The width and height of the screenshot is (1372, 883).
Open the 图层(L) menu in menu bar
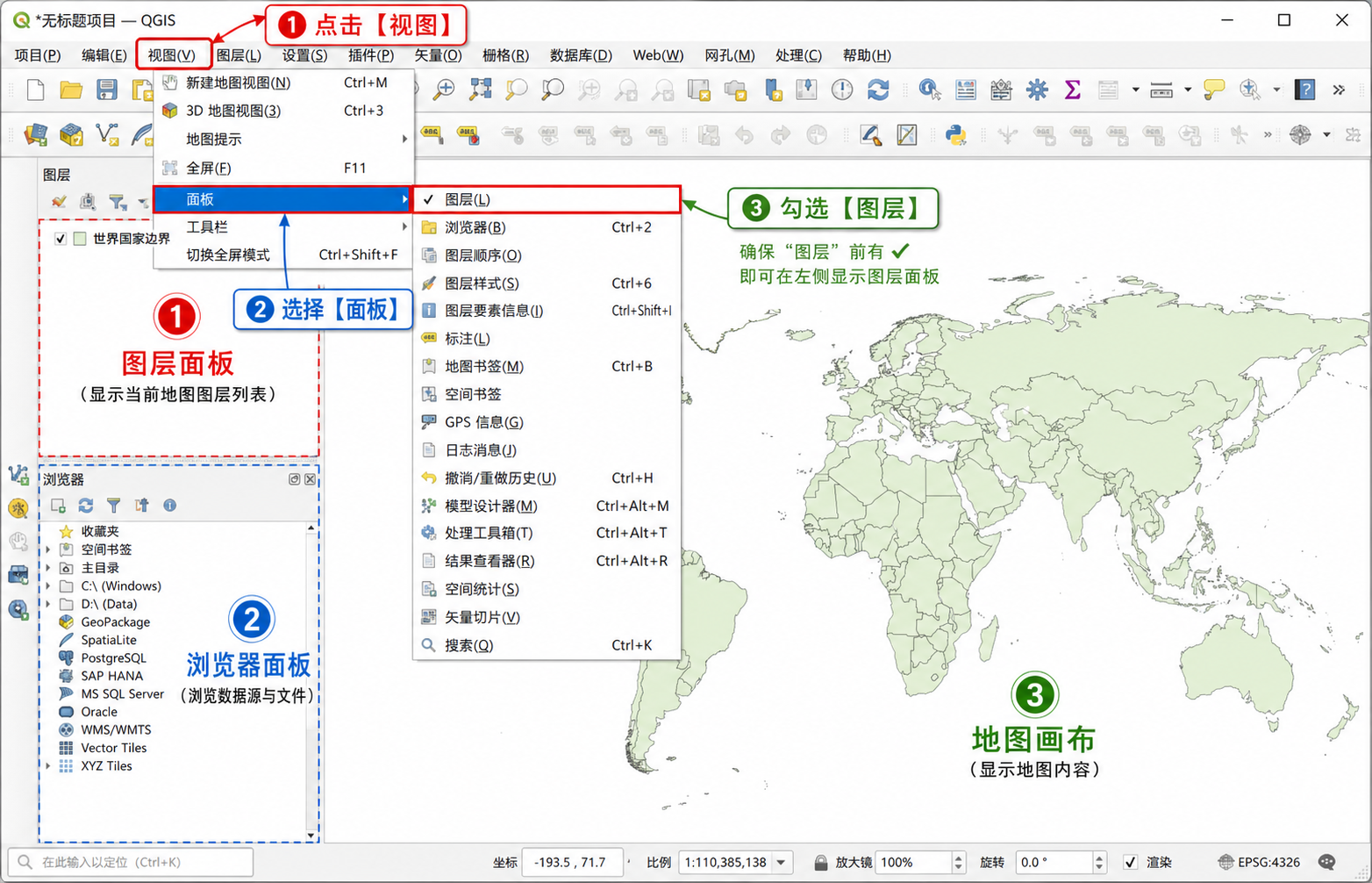(239, 55)
